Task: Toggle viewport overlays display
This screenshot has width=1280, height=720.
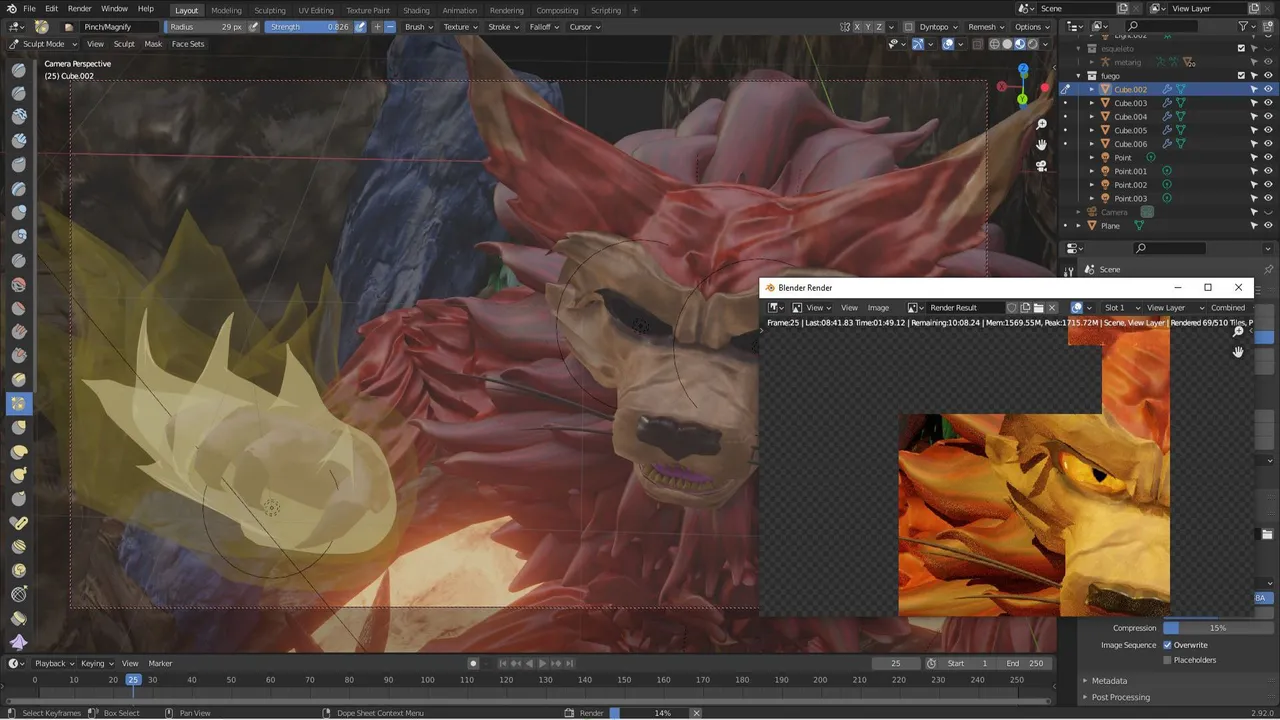Action: 948,44
